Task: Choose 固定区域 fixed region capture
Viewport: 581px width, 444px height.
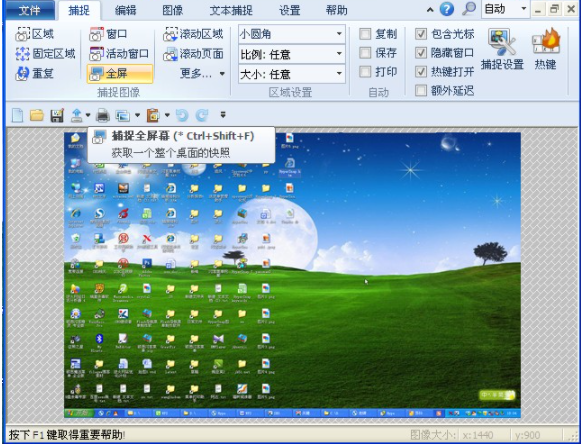Action: click(45, 54)
